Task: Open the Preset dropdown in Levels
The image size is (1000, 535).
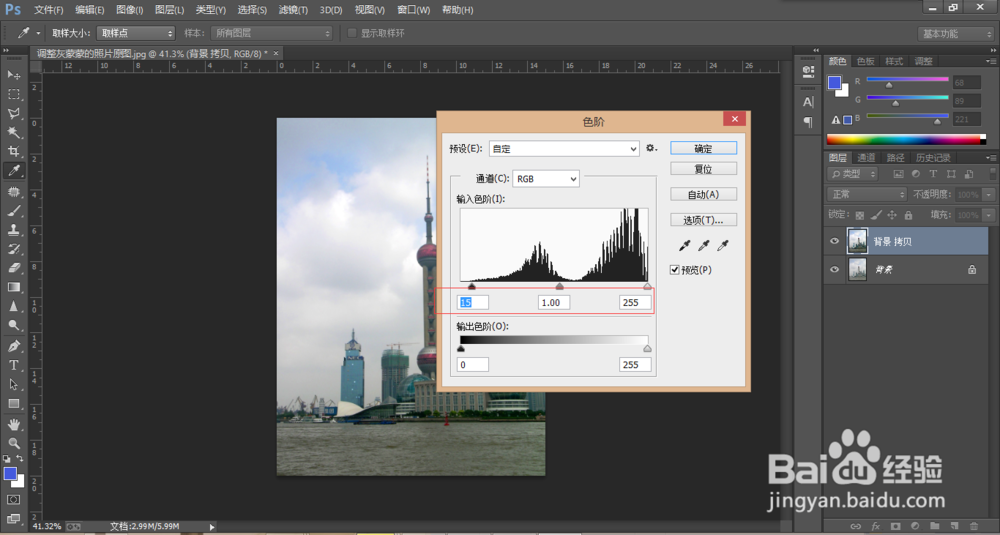Action: pyautogui.click(x=564, y=149)
